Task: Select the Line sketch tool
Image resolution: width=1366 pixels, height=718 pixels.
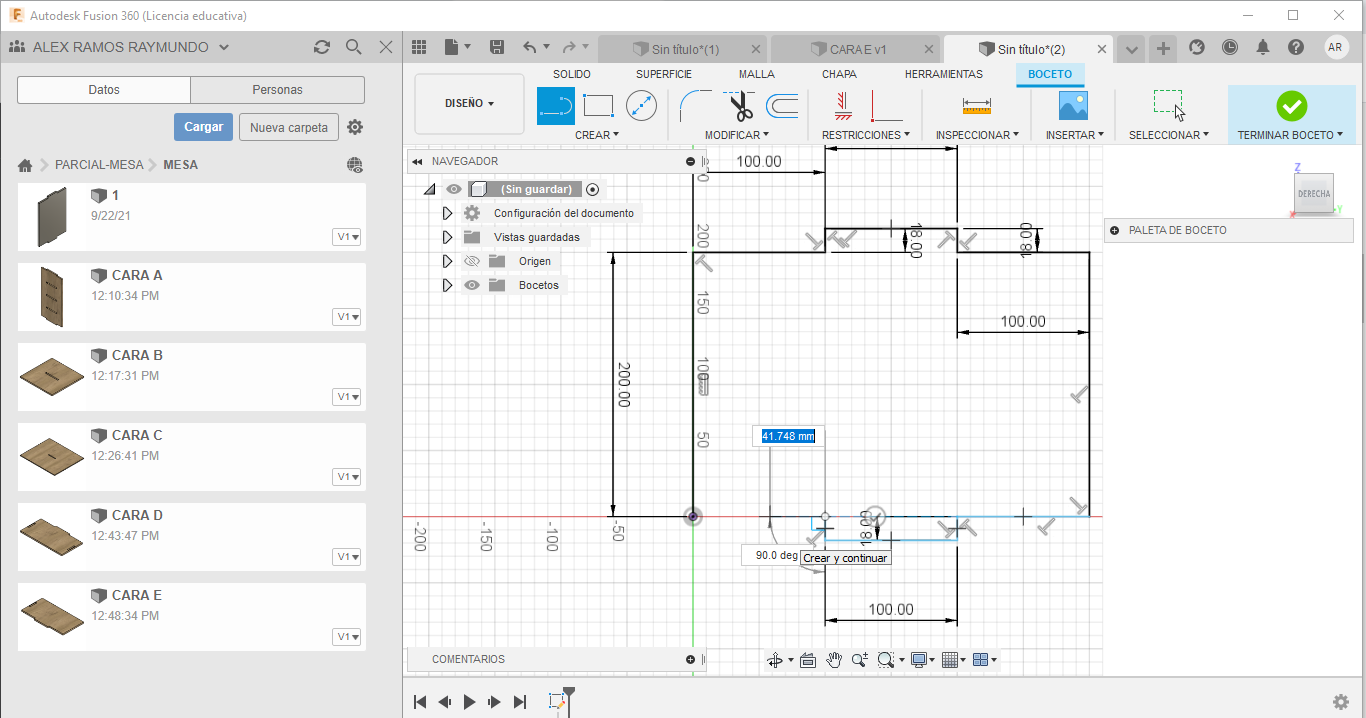Action: [556, 105]
